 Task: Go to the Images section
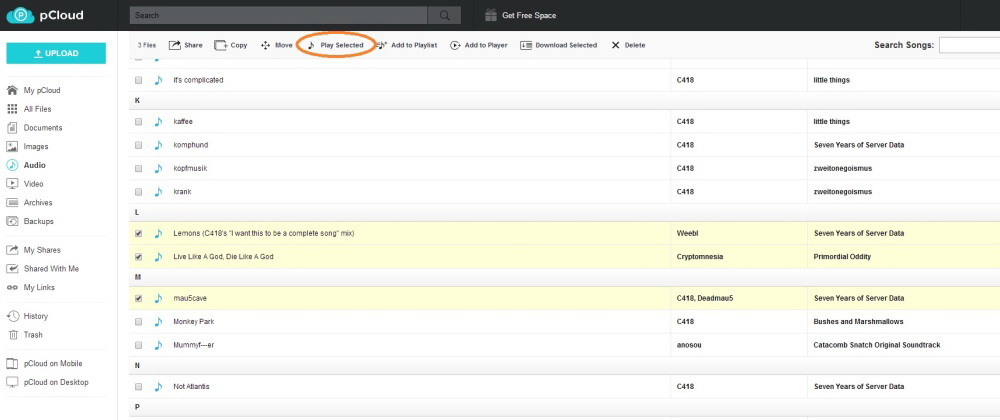36,147
